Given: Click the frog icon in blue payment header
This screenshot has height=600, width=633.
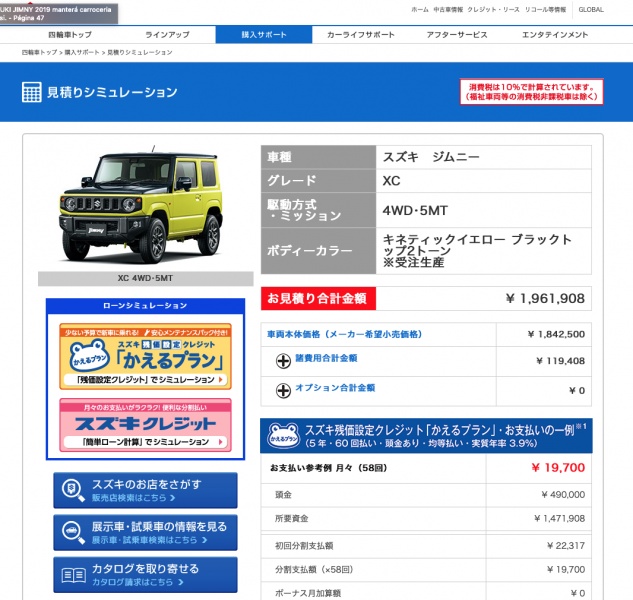Looking at the screenshot, I should [283, 436].
